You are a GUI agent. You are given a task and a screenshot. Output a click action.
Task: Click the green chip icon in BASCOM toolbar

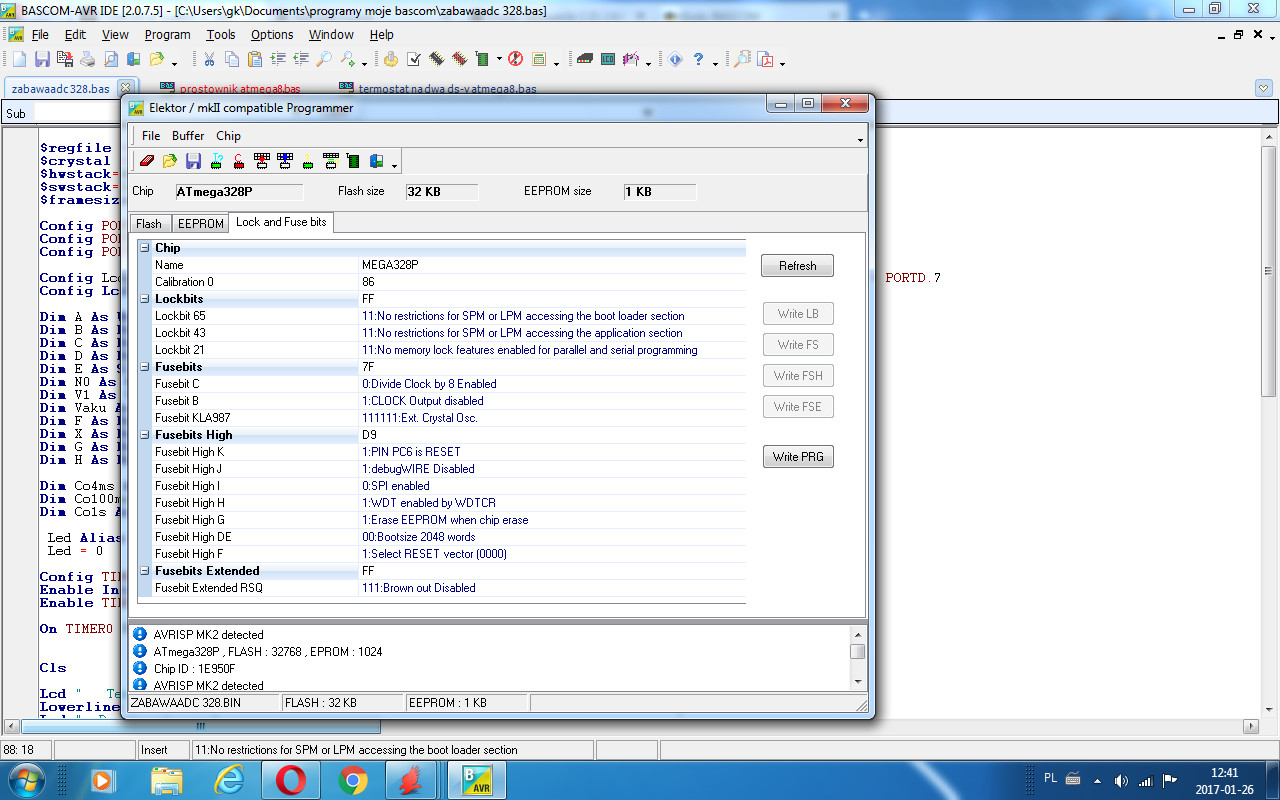482,59
